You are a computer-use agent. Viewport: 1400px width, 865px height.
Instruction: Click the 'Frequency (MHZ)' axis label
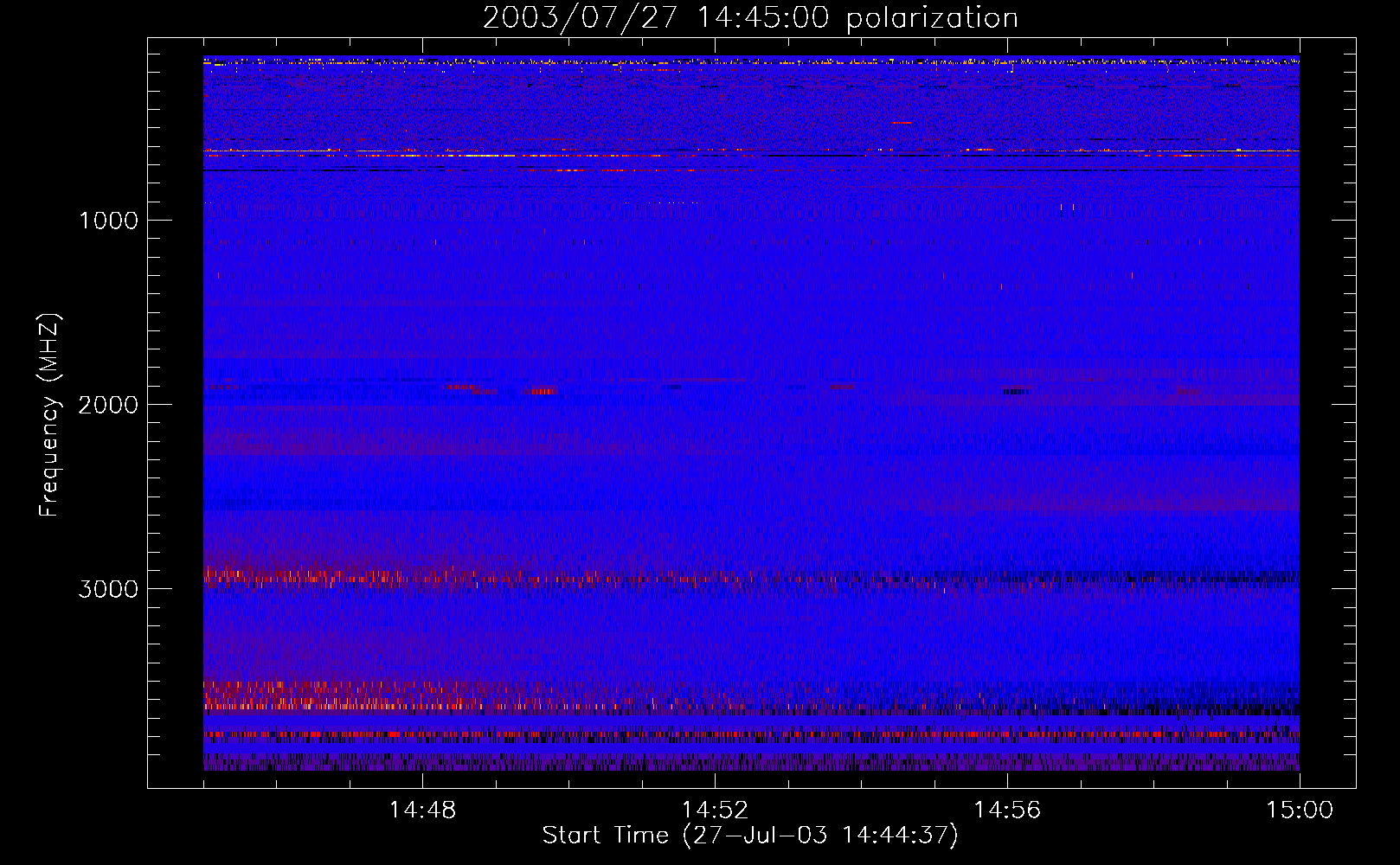(x=49, y=415)
